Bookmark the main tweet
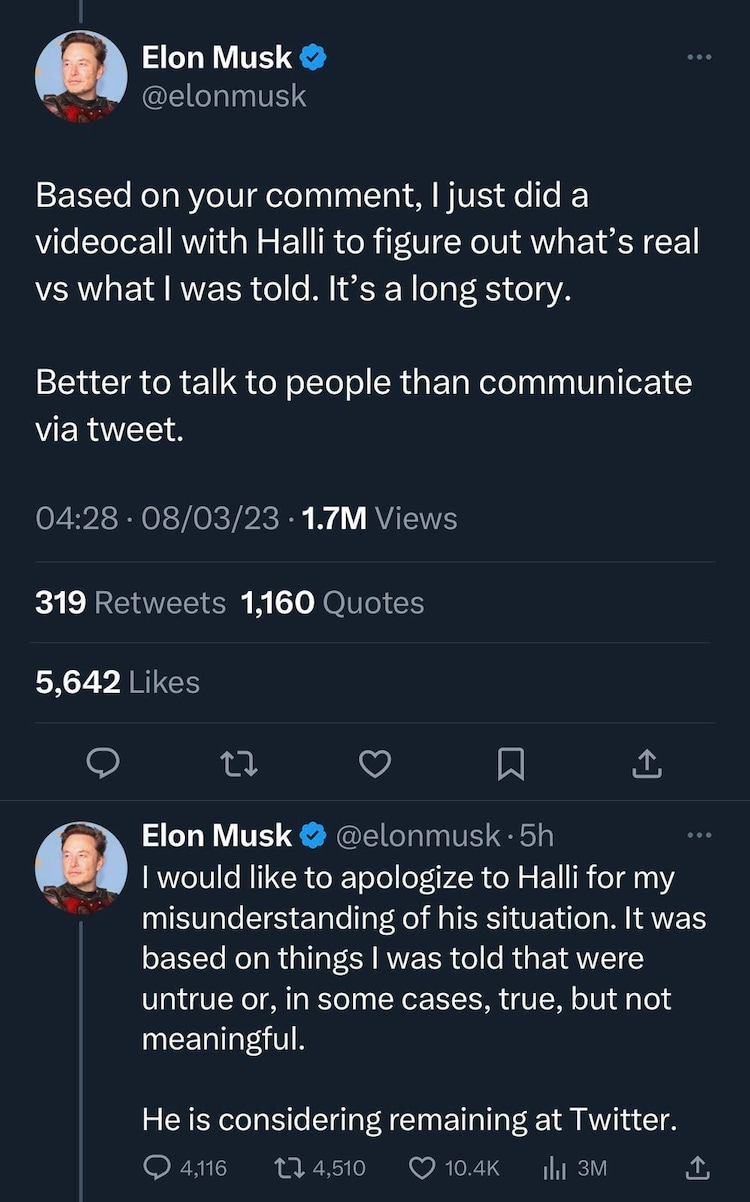 pos(511,764)
